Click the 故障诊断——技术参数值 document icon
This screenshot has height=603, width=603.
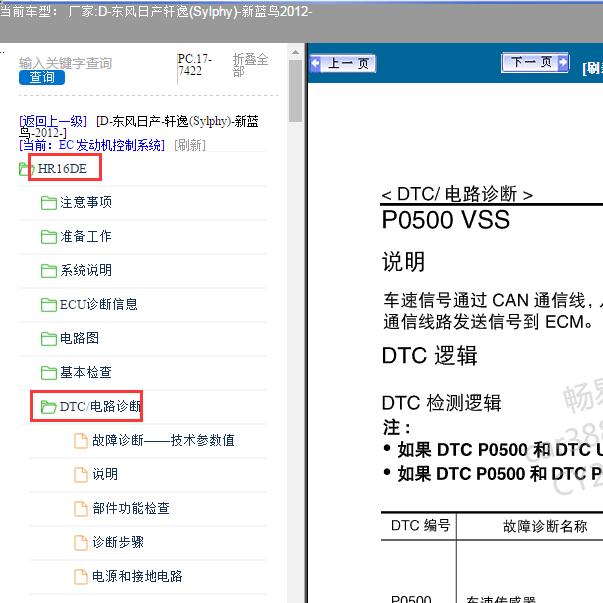pos(80,441)
